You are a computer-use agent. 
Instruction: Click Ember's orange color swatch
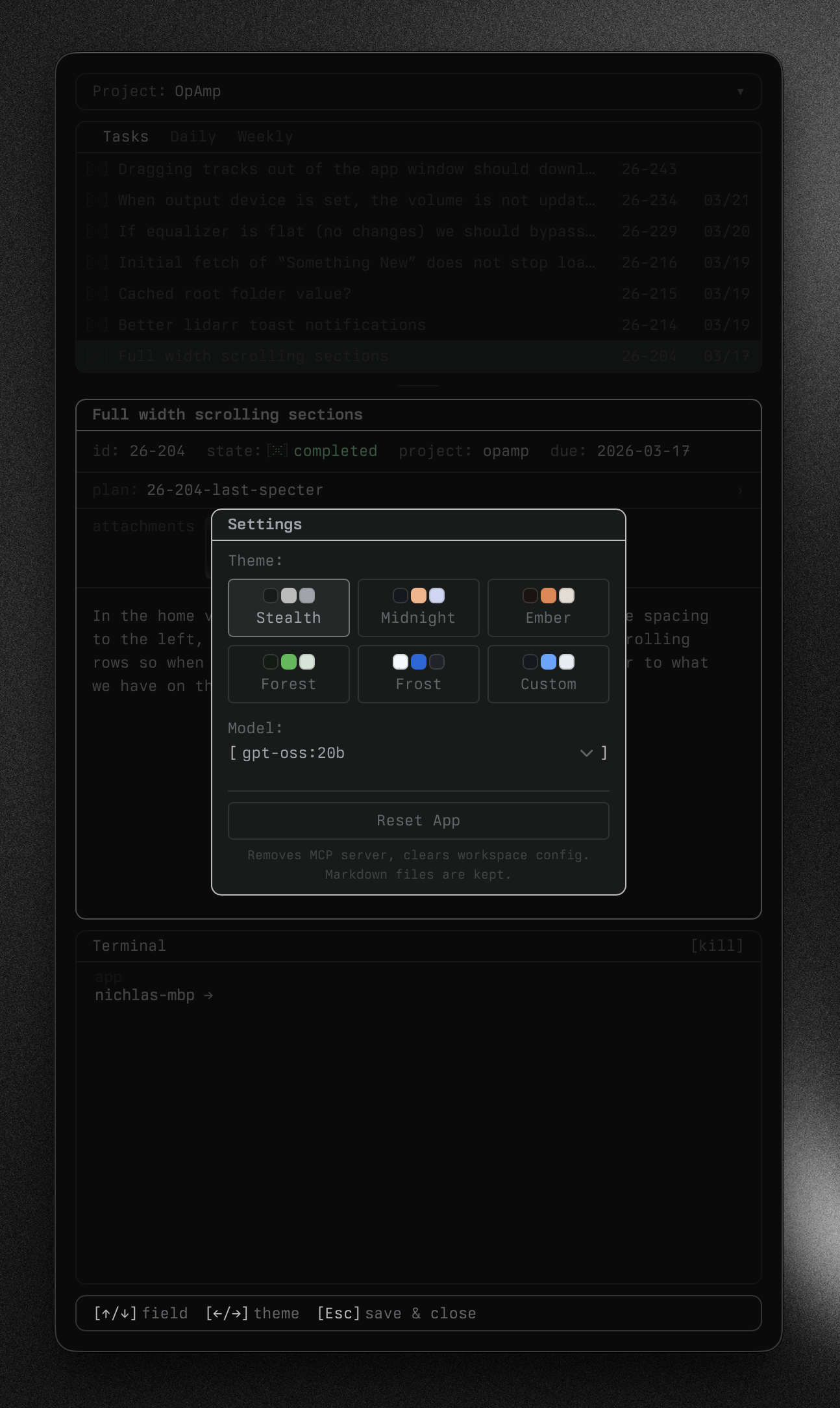(x=549, y=596)
